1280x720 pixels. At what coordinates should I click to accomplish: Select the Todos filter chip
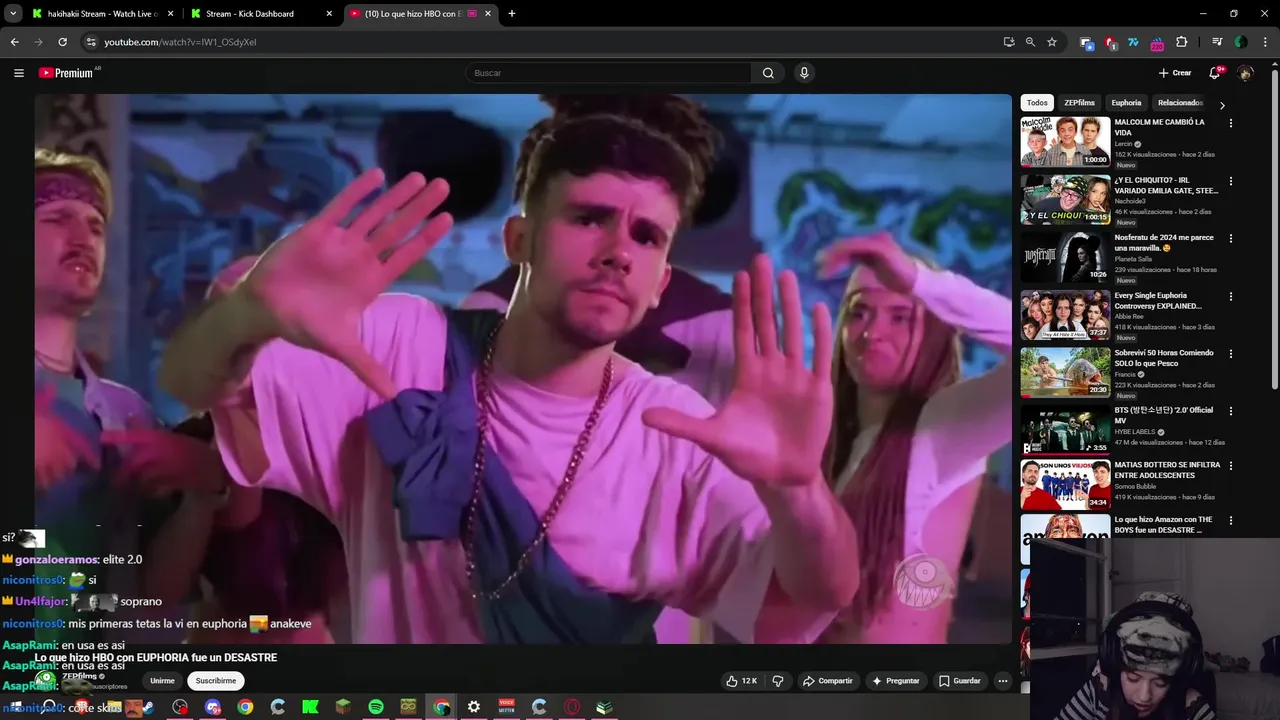pyautogui.click(x=1037, y=103)
